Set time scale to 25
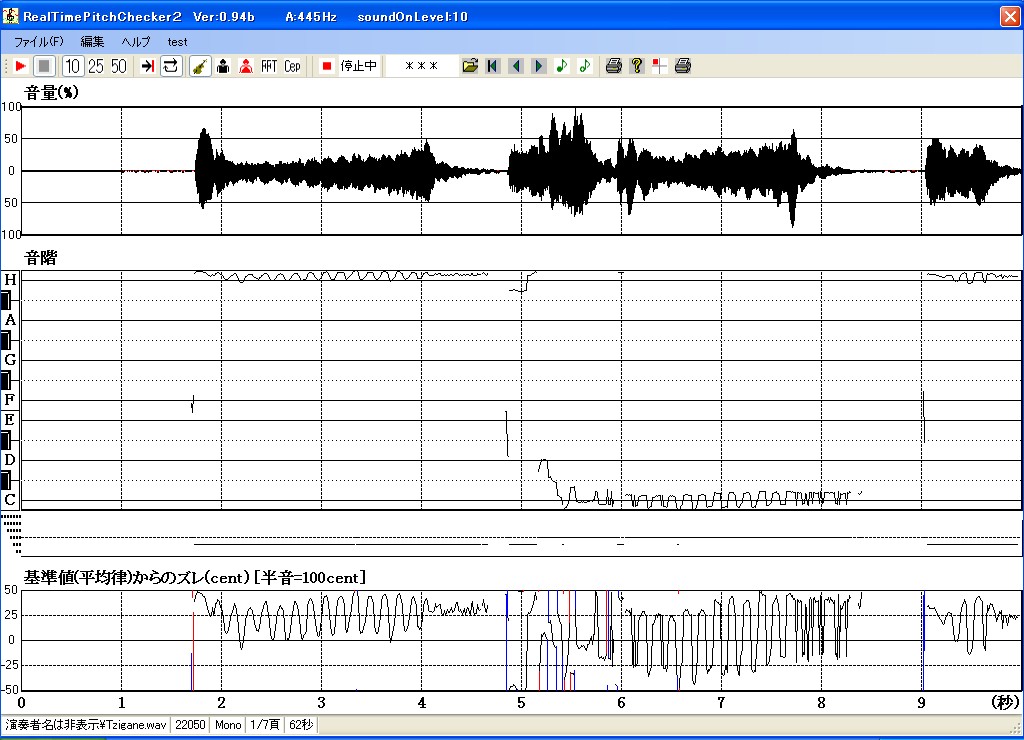The width and height of the screenshot is (1024, 740). (x=96, y=66)
